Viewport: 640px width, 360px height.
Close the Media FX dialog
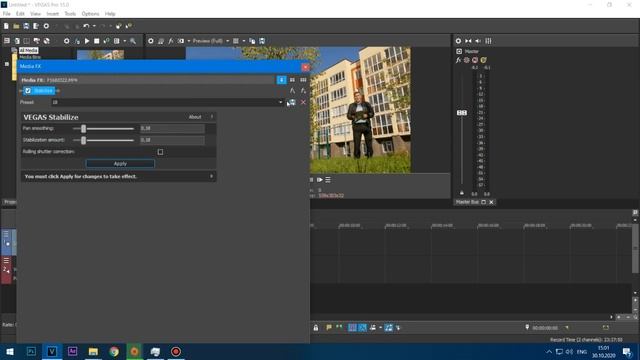[305, 67]
